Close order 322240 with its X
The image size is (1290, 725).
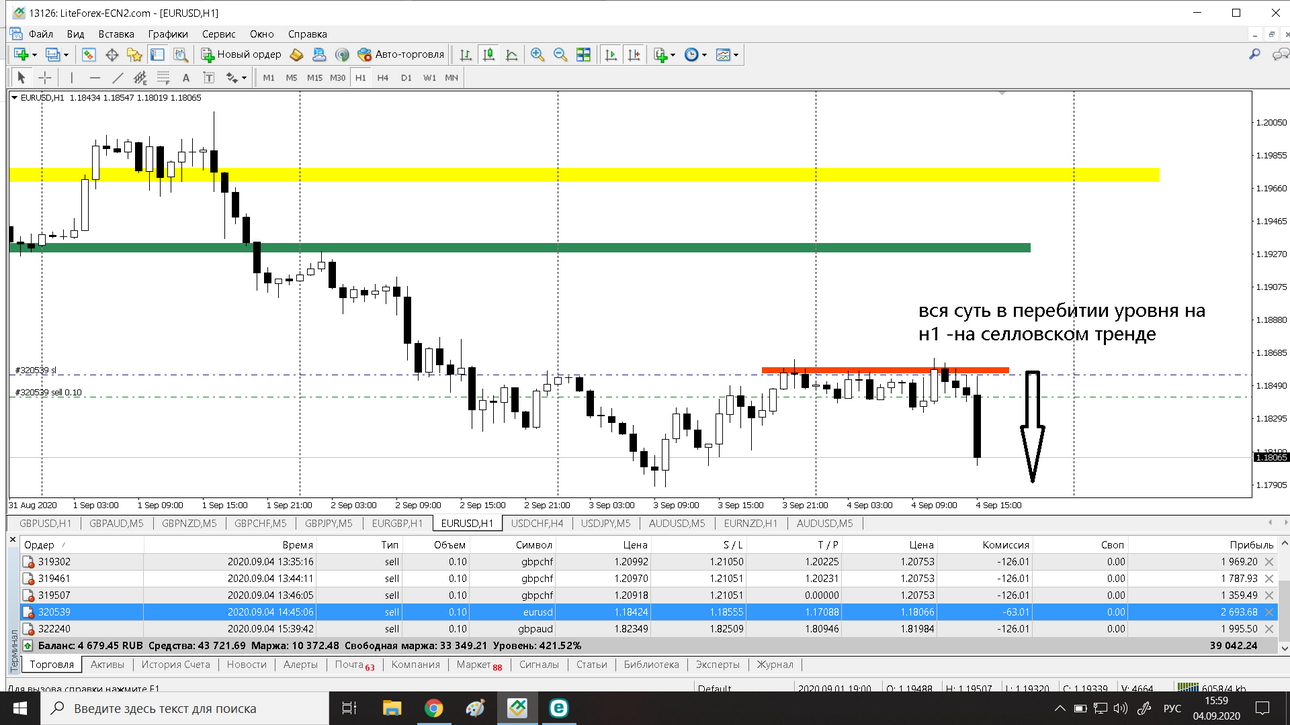point(1269,628)
